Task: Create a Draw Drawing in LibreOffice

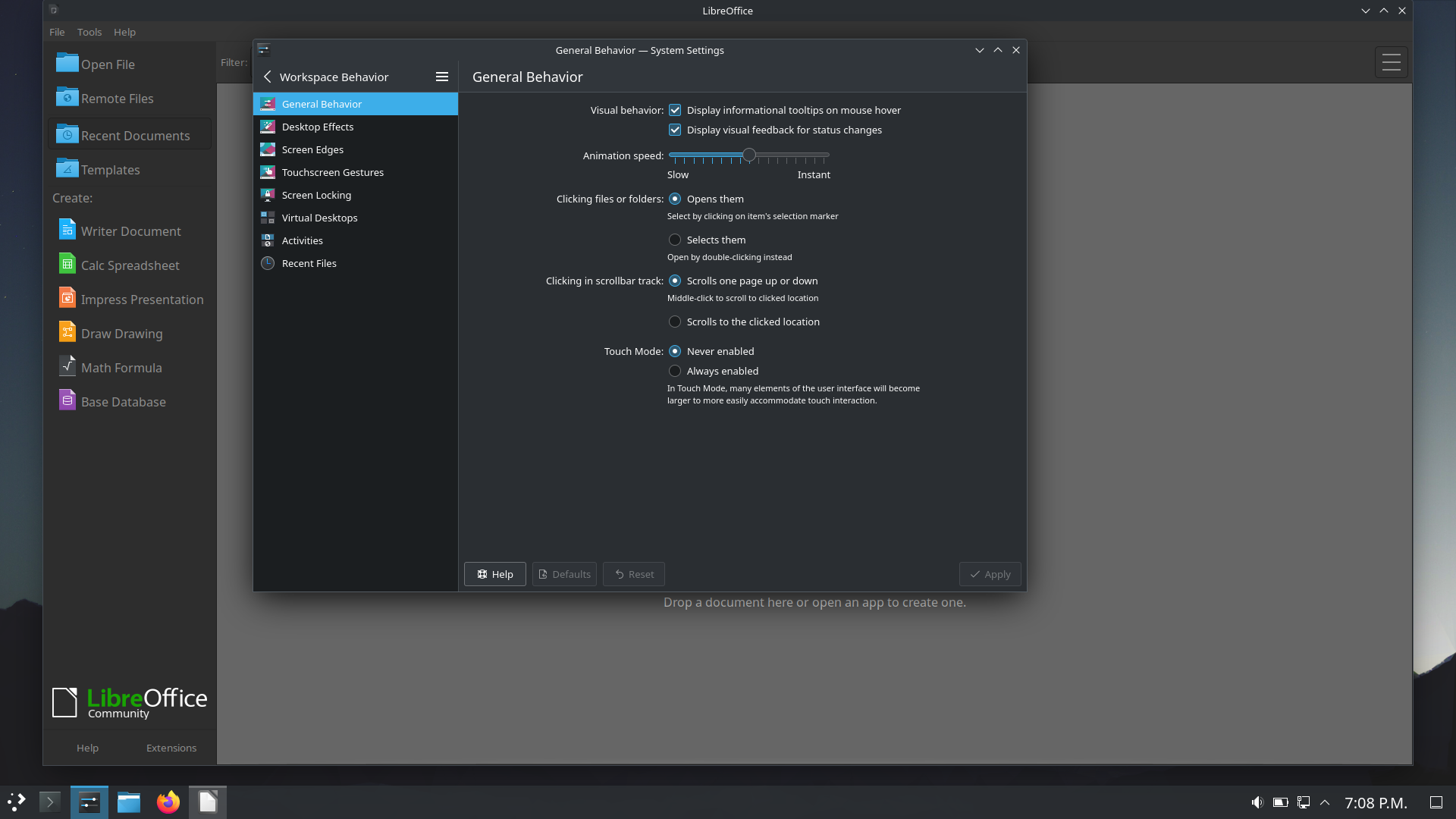Action: point(130,333)
